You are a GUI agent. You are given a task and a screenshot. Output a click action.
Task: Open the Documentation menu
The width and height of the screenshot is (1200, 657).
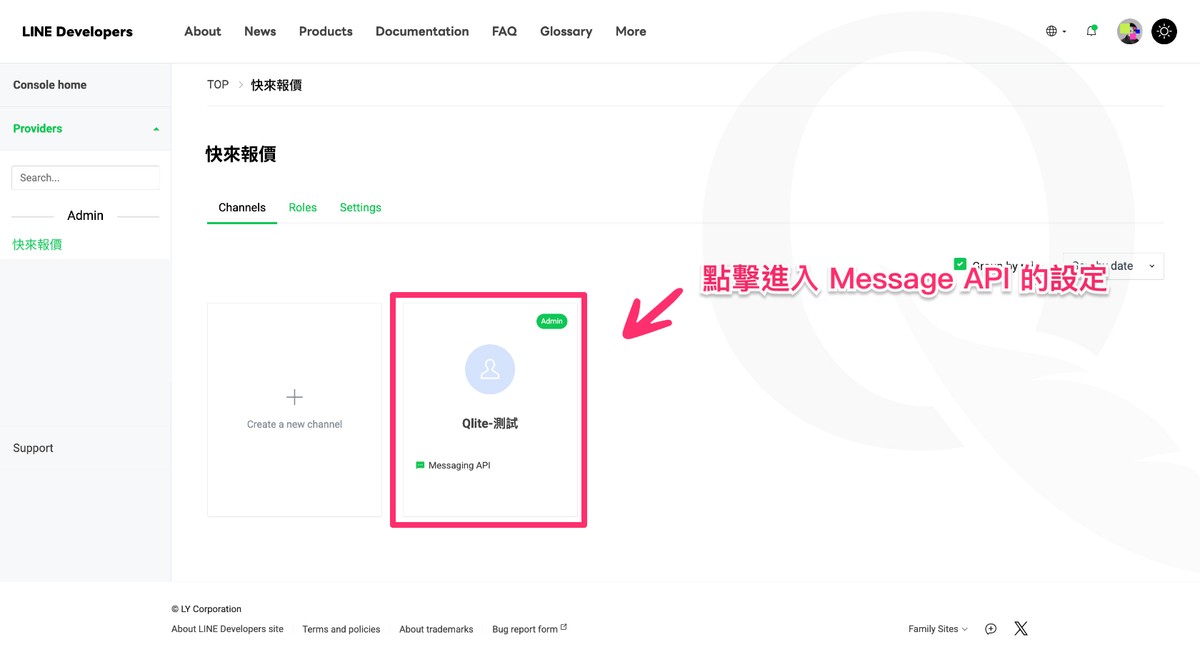422,31
